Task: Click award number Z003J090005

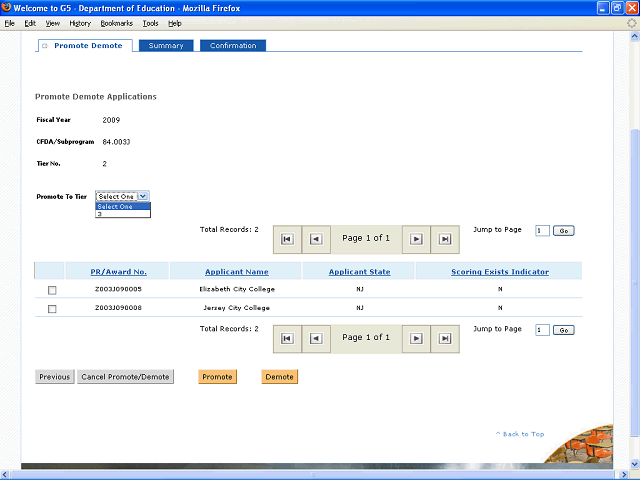Action: 118,289
